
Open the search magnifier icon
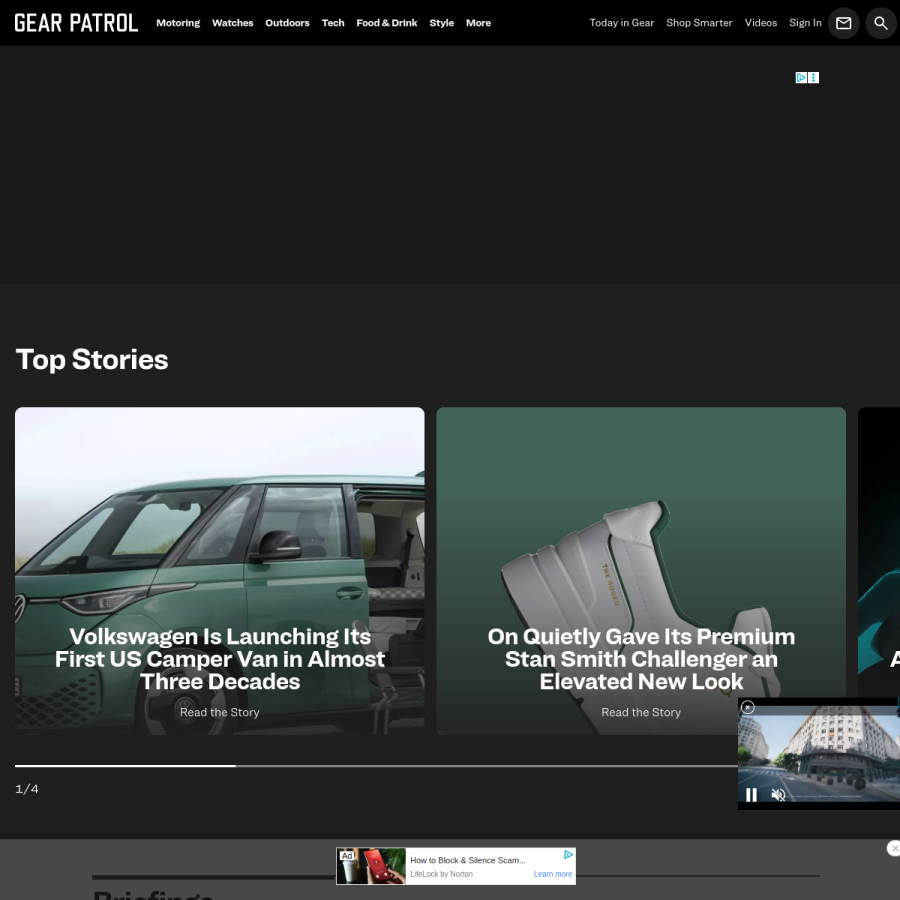880,23
